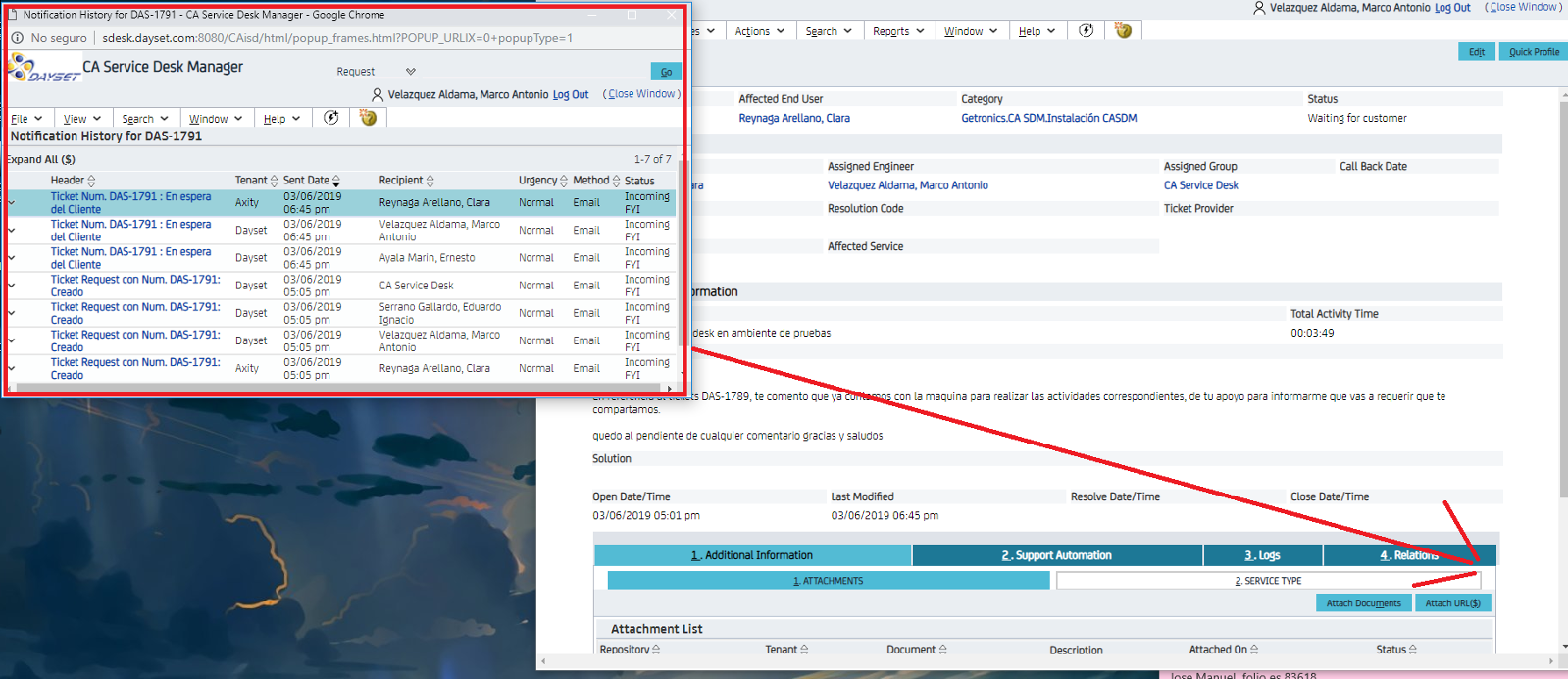Click the popup address bar URL
This screenshot has width=1568, height=679.
337,38
